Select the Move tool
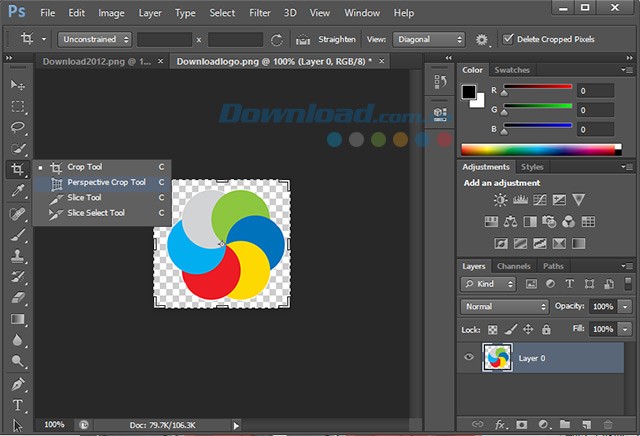The image size is (640, 436). pyautogui.click(x=18, y=85)
